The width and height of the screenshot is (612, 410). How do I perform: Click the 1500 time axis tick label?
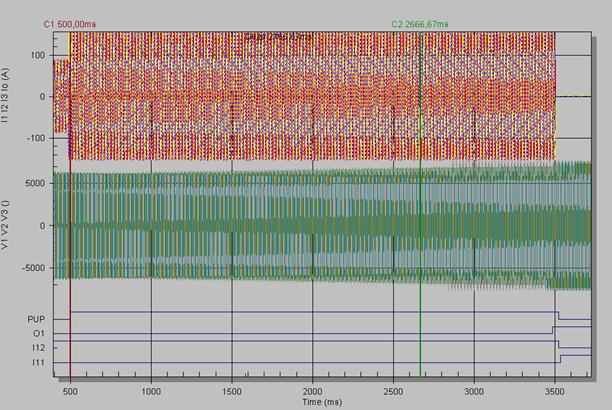pyautogui.click(x=231, y=392)
